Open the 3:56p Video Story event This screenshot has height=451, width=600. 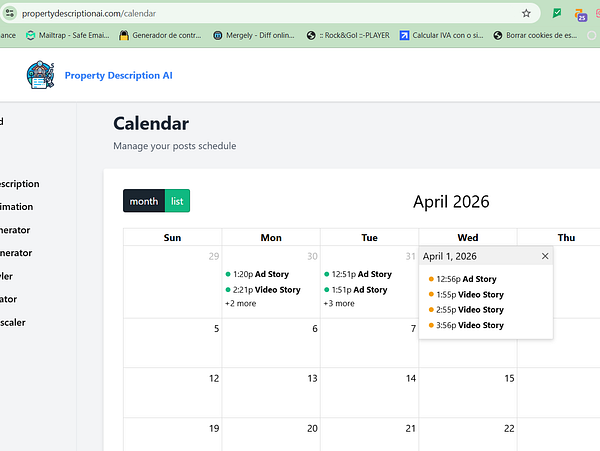[x=466, y=325]
